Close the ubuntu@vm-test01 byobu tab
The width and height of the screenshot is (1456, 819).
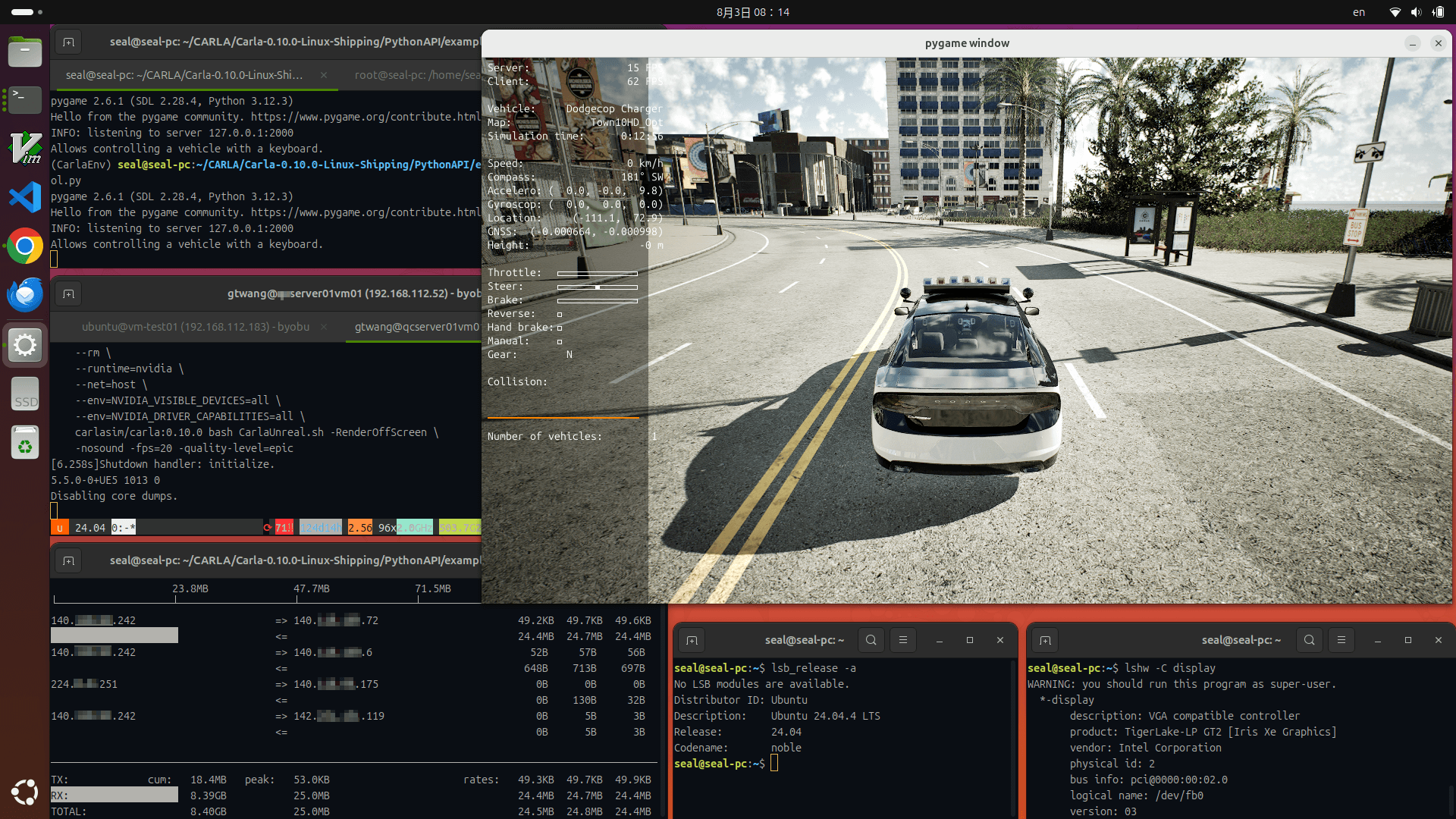coord(324,327)
